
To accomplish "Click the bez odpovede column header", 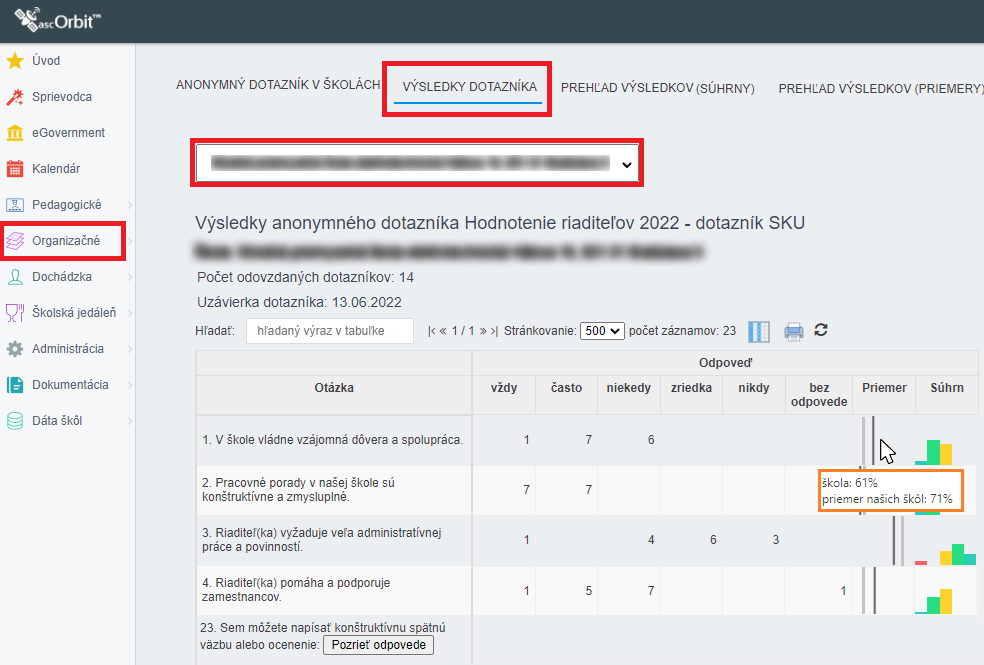I will coord(818,395).
